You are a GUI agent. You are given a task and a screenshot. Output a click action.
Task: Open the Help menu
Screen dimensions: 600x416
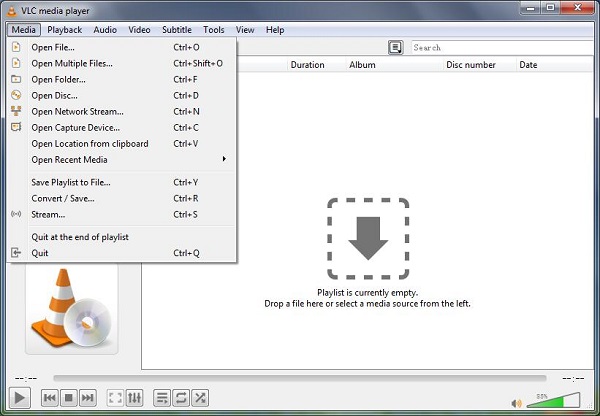(x=275, y=29)
